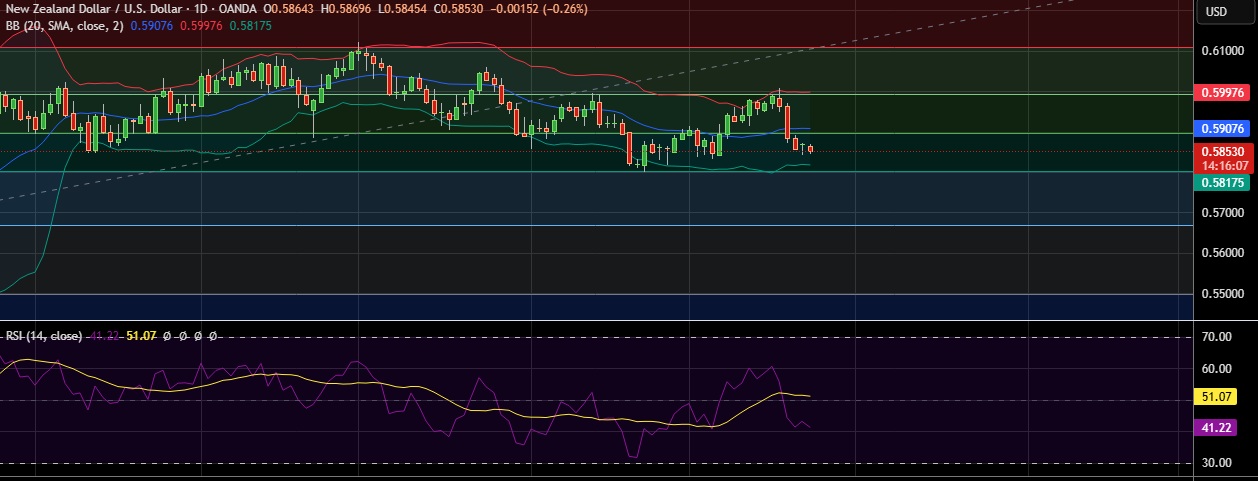Image resolution: width=1258 pixels, height=481 pixels.
Task: Open the RSI (14, close) indicator legend
Action: coord(45,336)
